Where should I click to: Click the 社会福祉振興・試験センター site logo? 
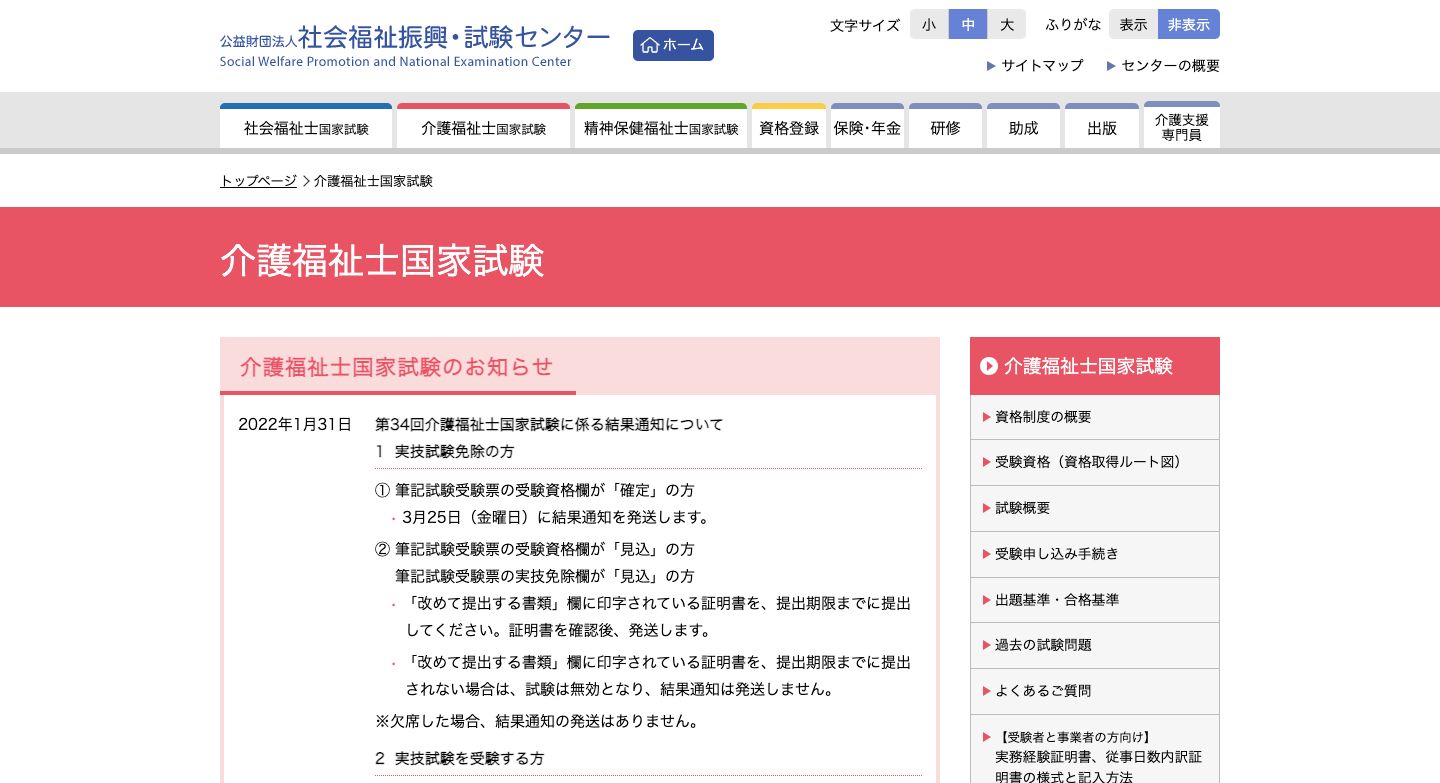415,46
